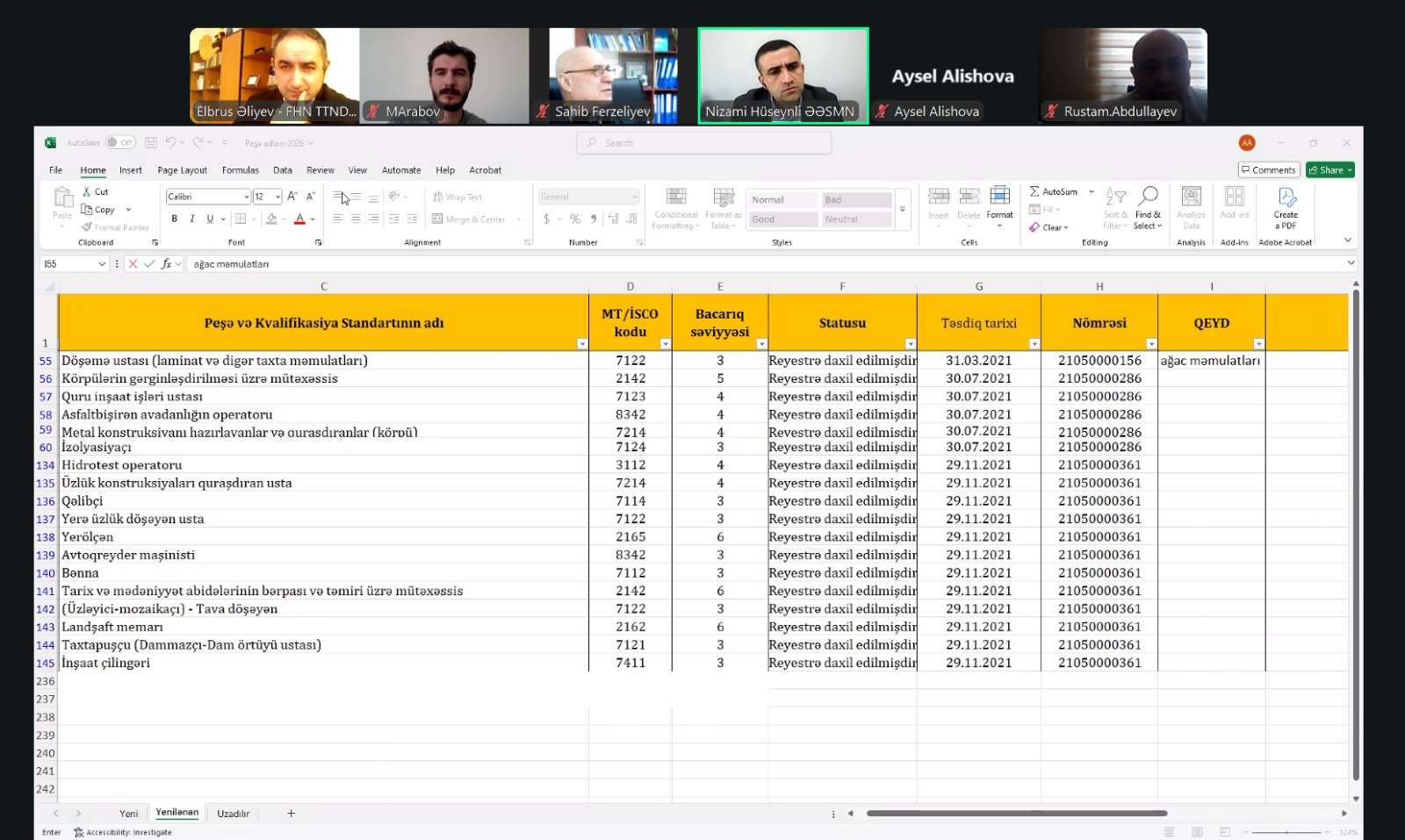
Task: Toggle Italic text formatting
Action: tap(191, 219)
